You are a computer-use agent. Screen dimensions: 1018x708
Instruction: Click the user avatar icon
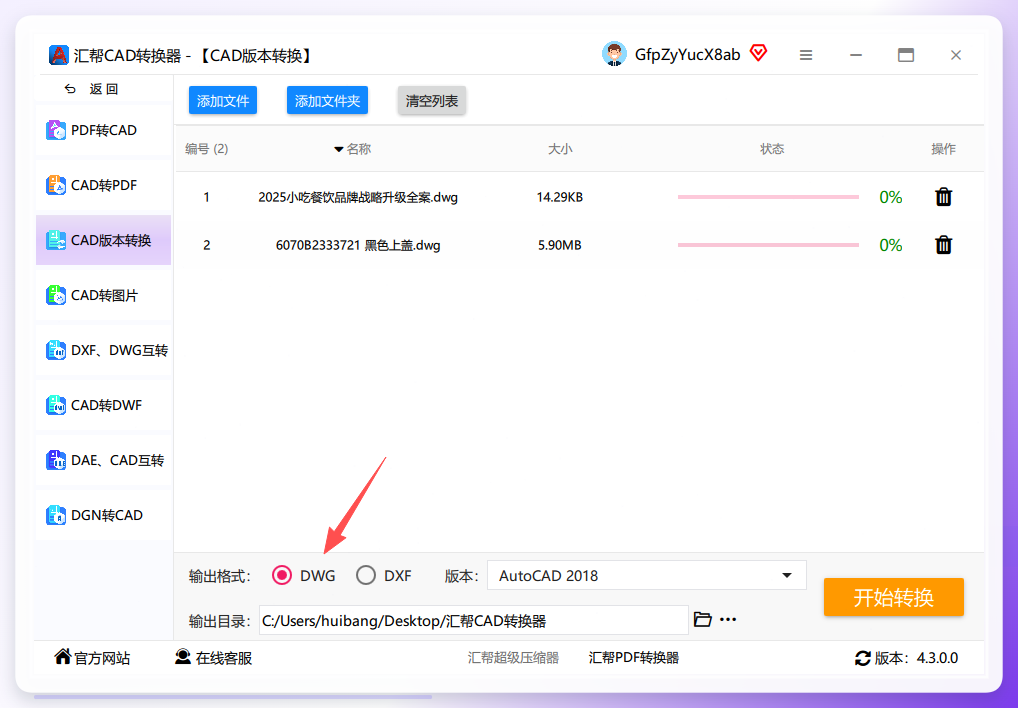pyautogui.click(x=614, y=55)
